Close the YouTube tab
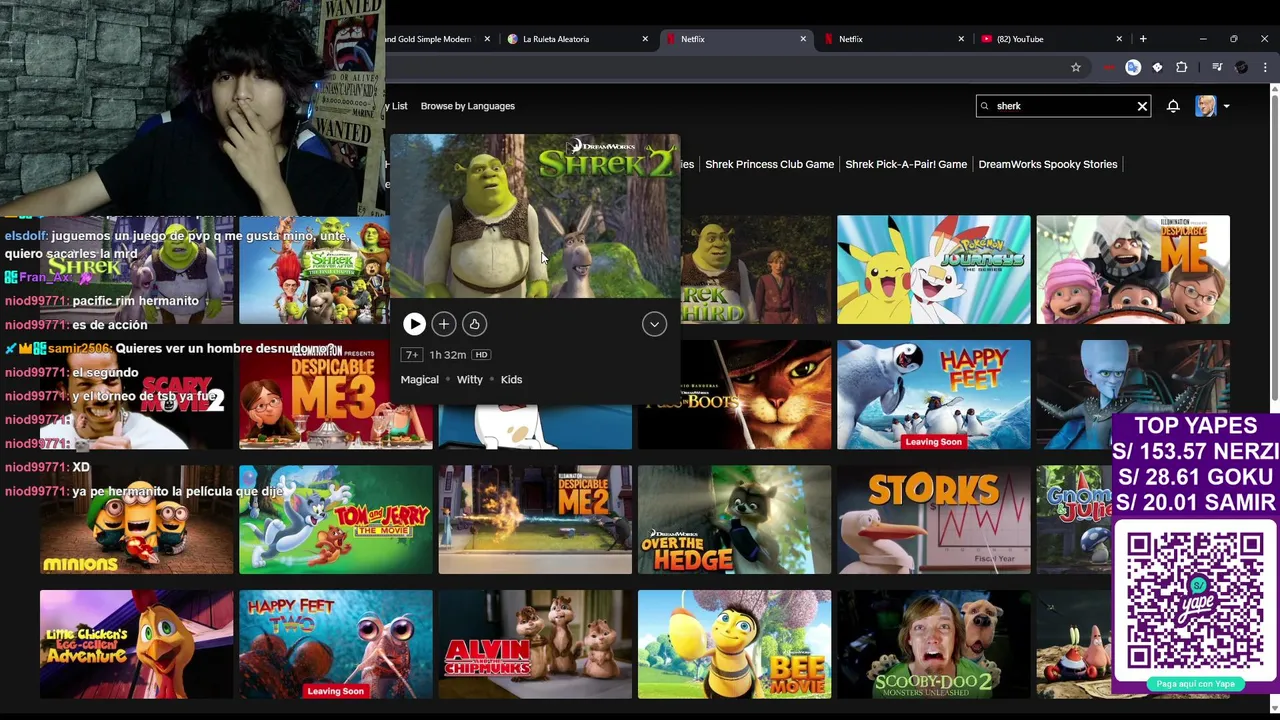 (x=1119, y=39)
